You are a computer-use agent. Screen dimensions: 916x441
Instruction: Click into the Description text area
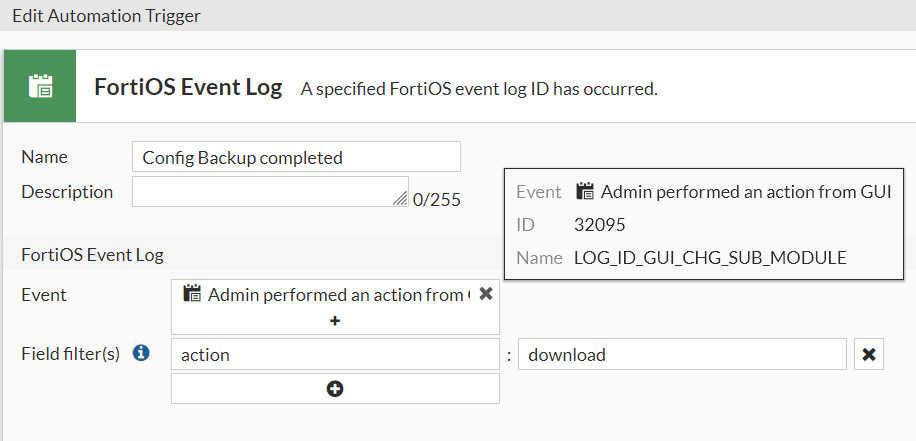pos(265,192)
